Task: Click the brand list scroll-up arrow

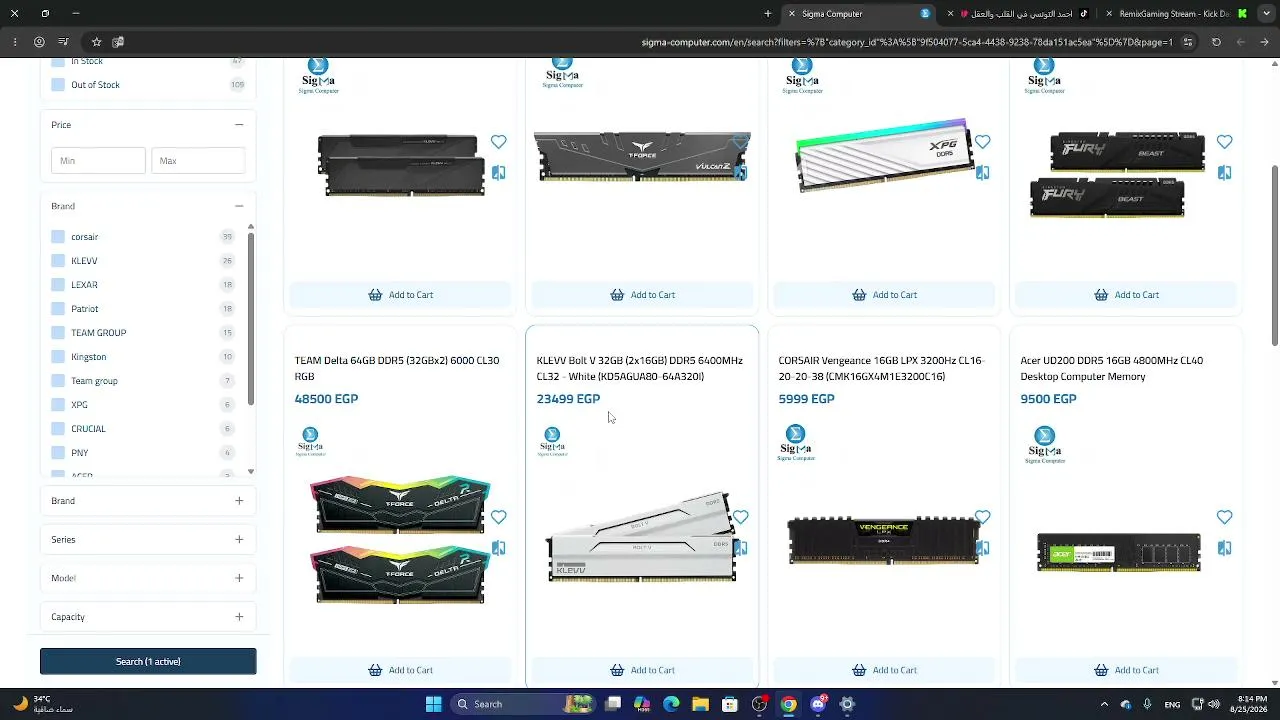Action: tap(250, 227)
